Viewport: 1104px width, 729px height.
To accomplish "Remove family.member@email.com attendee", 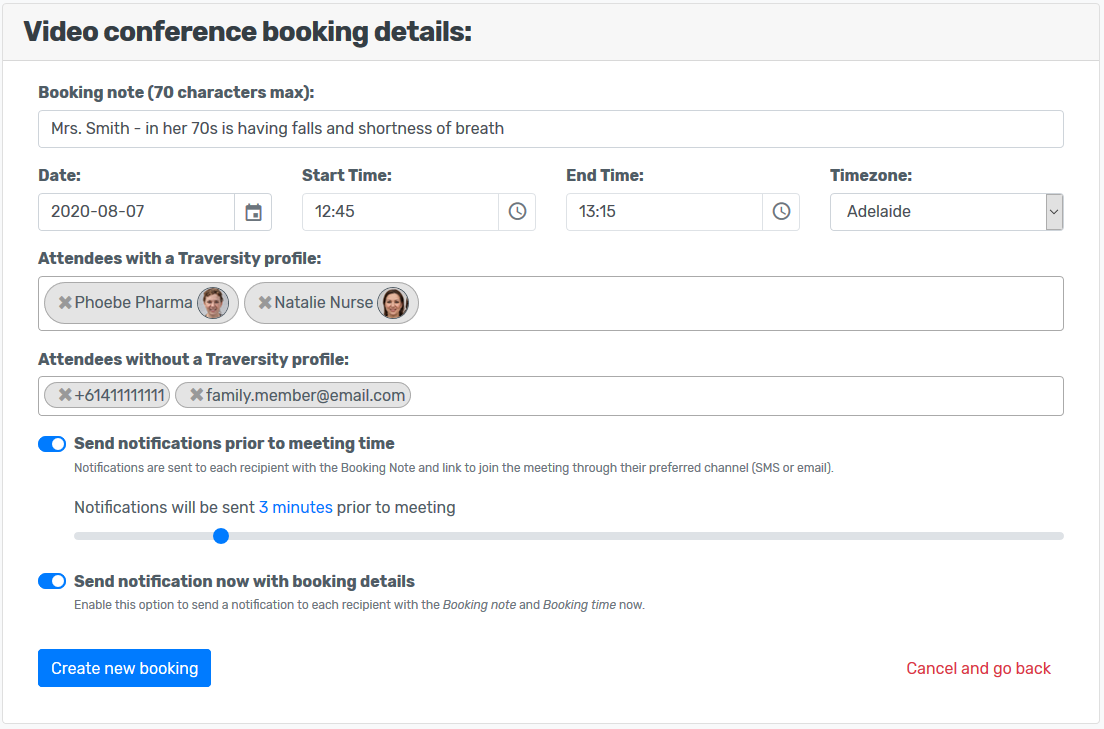I will [x=196, y=395].
